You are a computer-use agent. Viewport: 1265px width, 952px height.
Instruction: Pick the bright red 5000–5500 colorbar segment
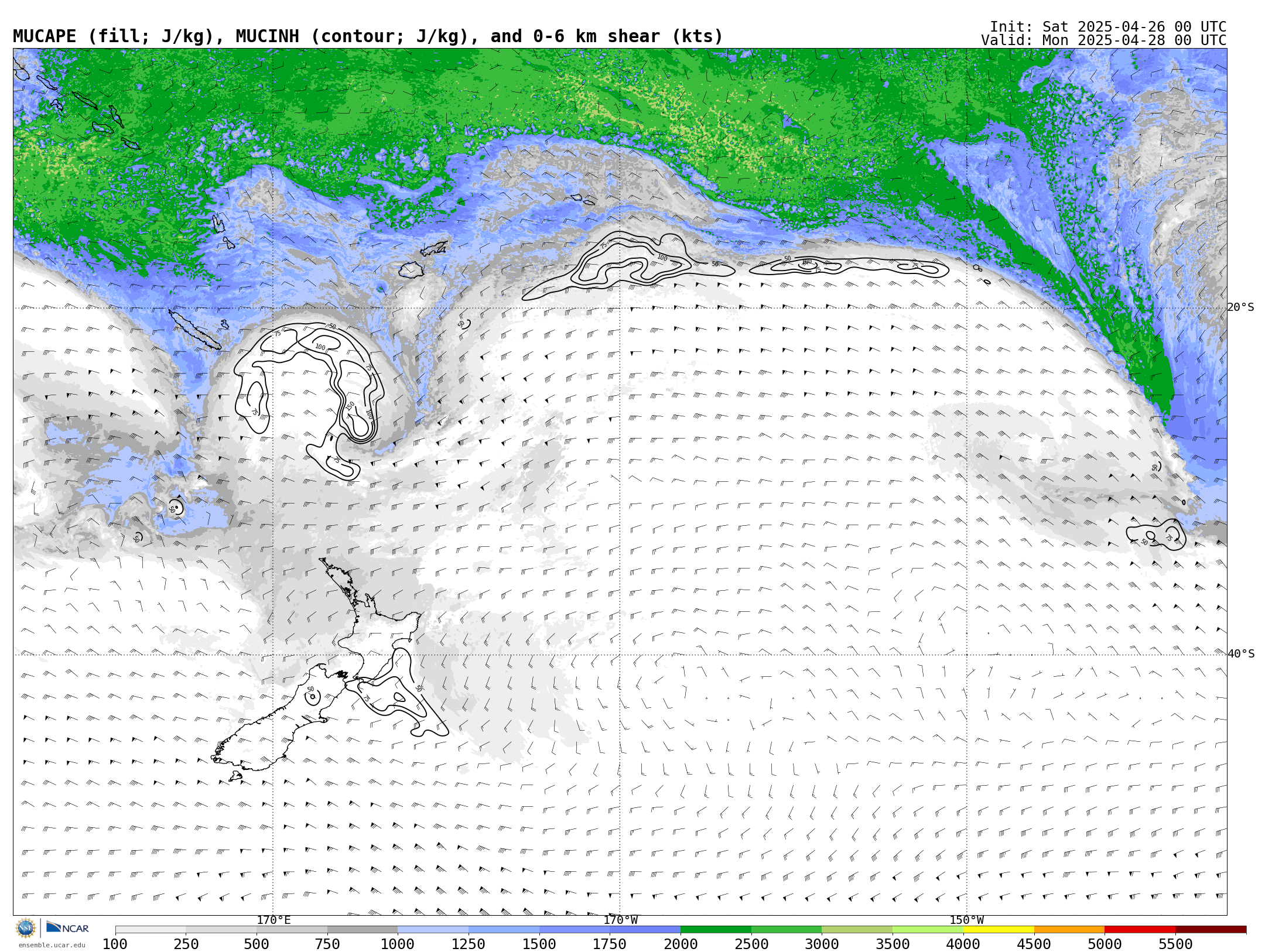(1140, 930)
